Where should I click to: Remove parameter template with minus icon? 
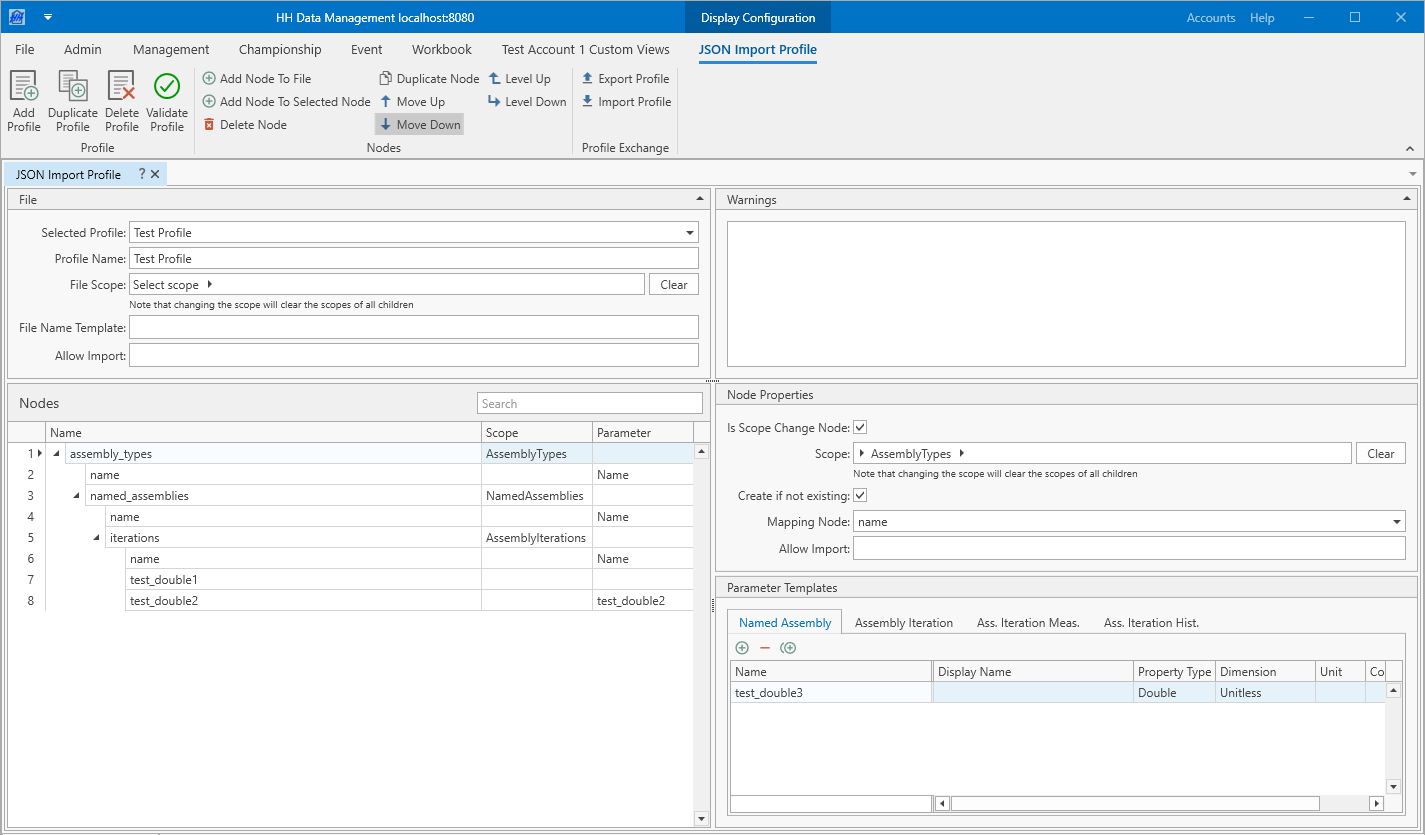tap(765, 648)
